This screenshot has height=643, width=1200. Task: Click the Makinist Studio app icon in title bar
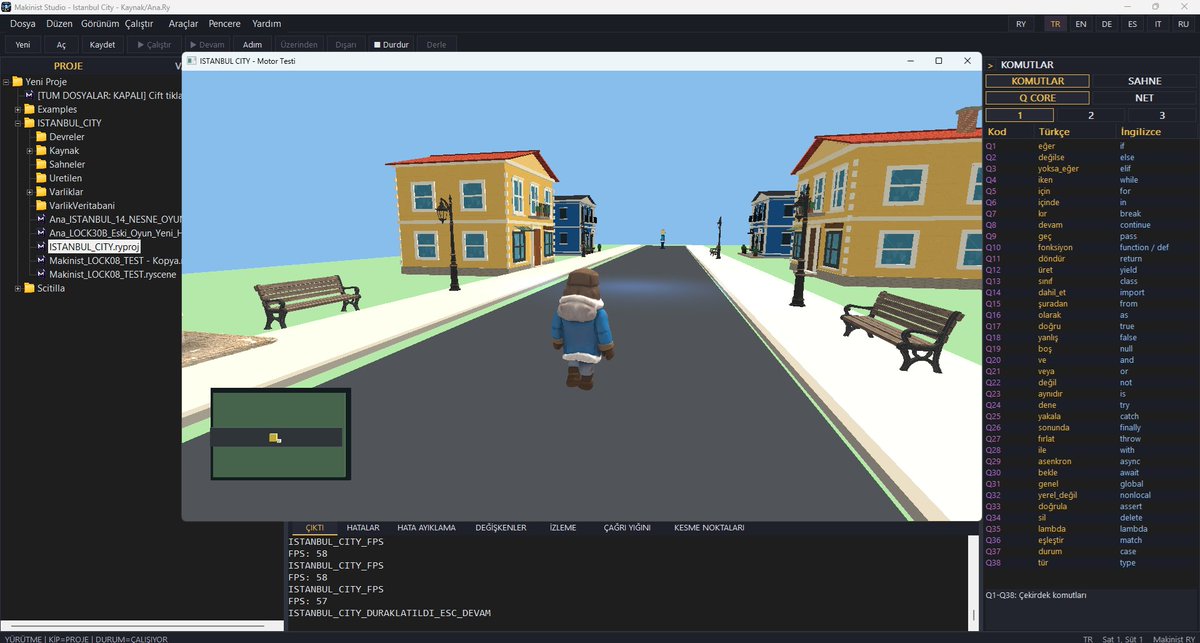(7, 6)
